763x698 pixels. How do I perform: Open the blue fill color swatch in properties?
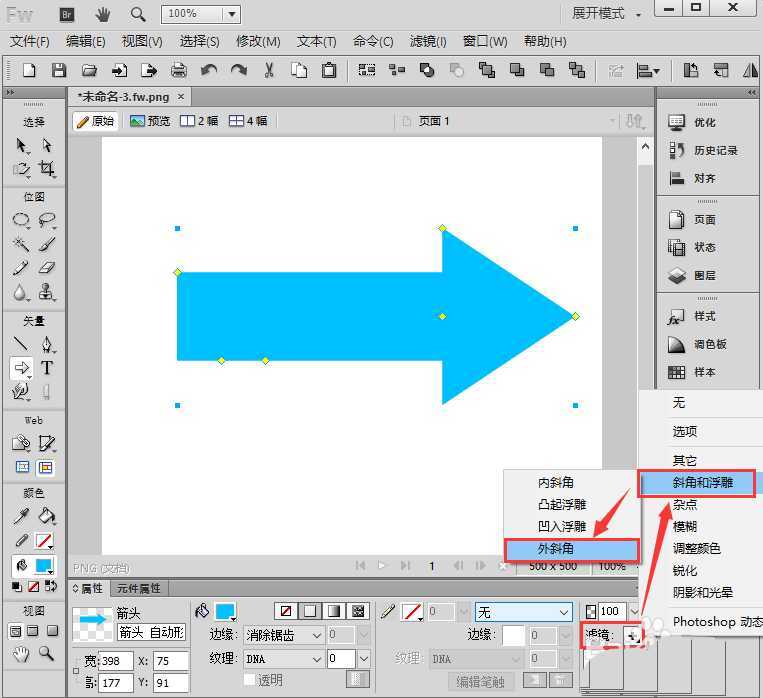225,611
